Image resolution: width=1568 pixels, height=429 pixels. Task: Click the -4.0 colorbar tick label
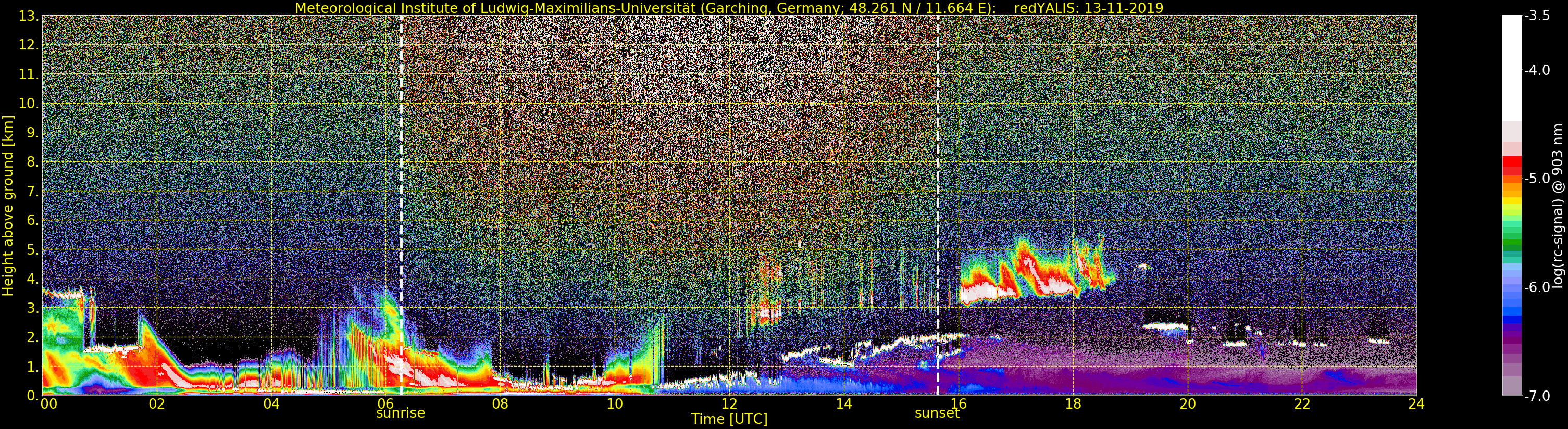[1536, 71]
